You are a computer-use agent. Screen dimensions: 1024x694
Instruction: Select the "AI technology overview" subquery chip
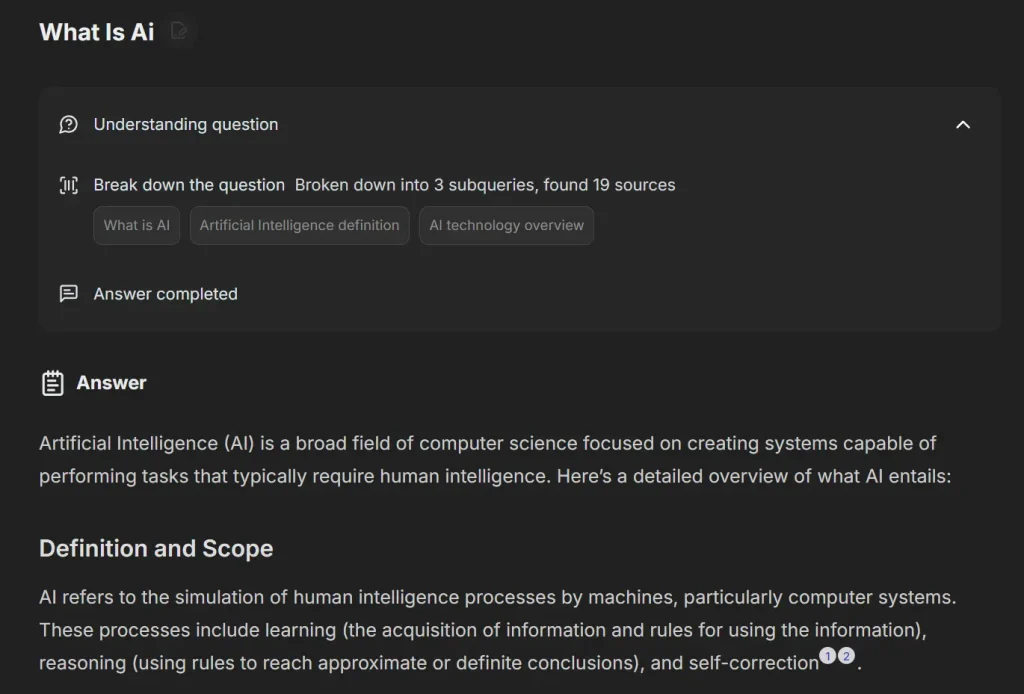pos(506,225)
